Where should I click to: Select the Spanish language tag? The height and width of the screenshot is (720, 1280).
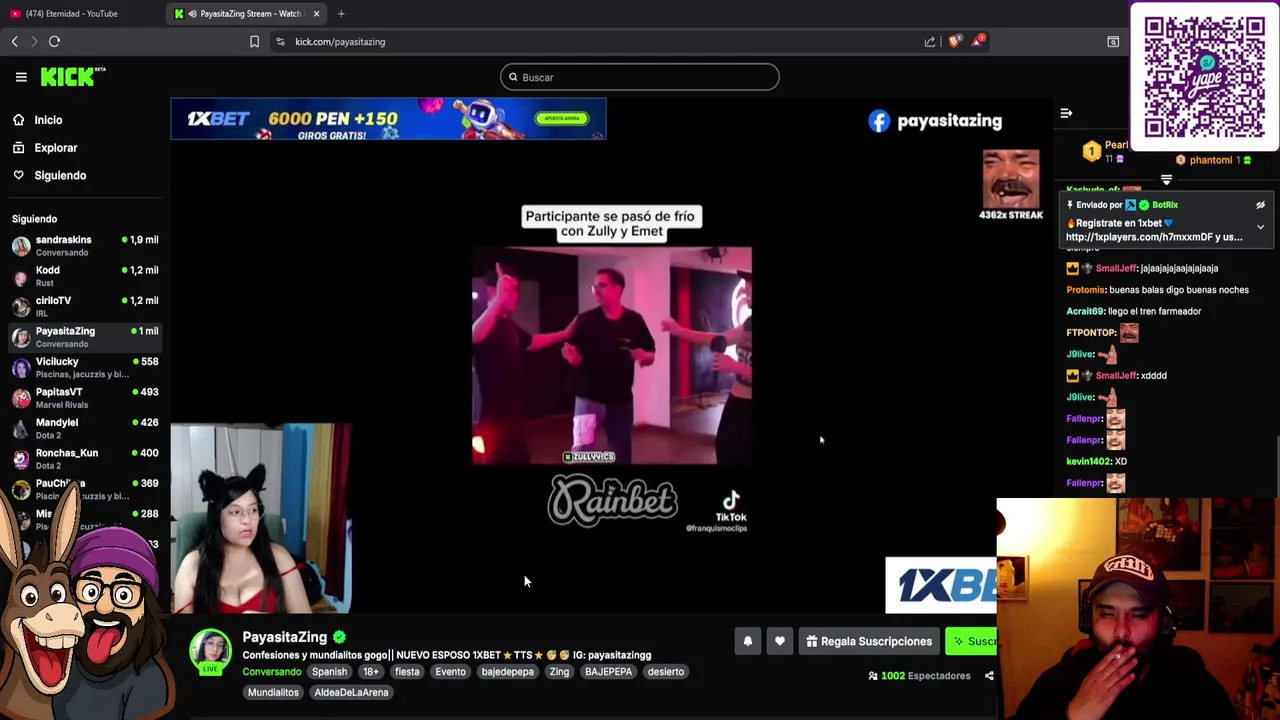point(329,672)
